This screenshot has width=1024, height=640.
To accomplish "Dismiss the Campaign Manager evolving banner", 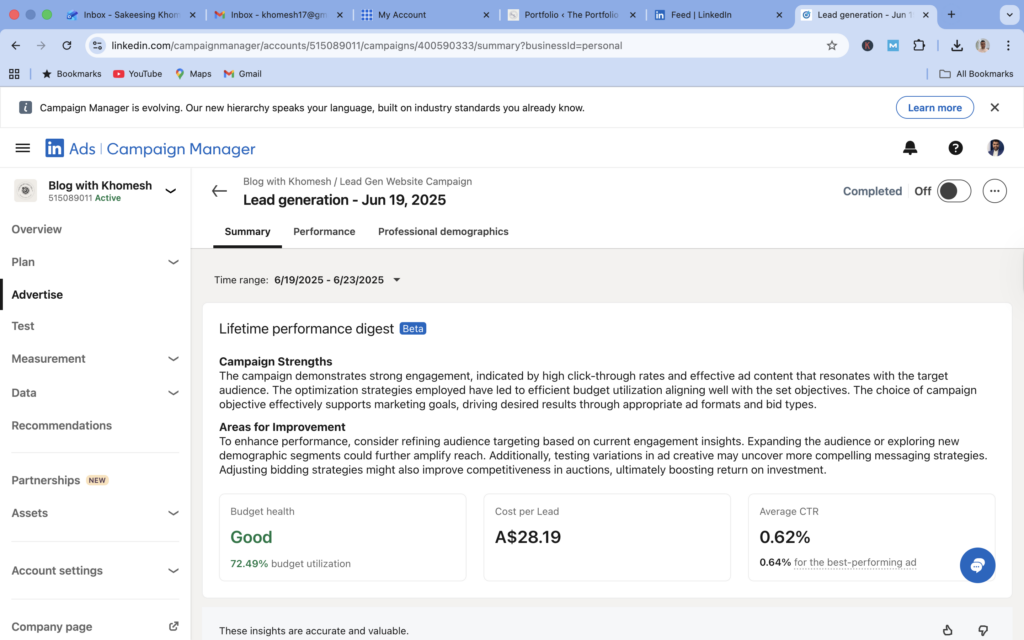I will point(994,107).
